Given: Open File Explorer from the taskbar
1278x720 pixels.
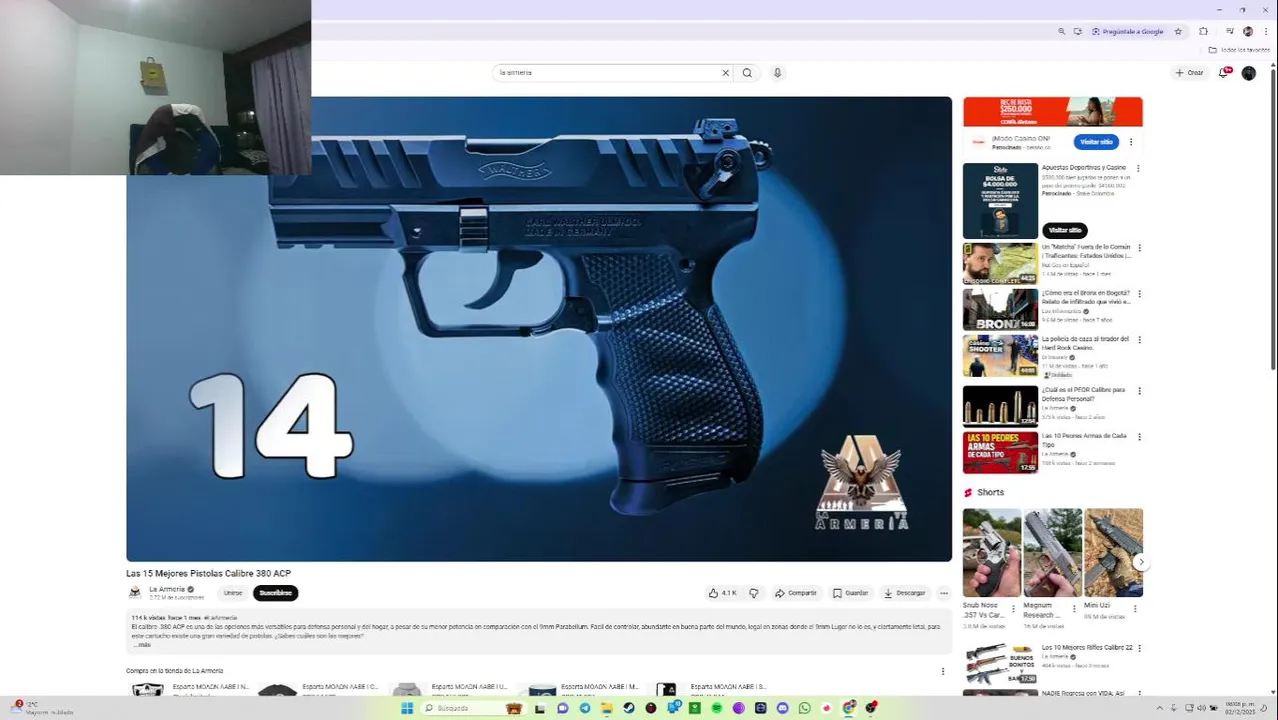Looking at the screenshot, I should tap(607, 708).
